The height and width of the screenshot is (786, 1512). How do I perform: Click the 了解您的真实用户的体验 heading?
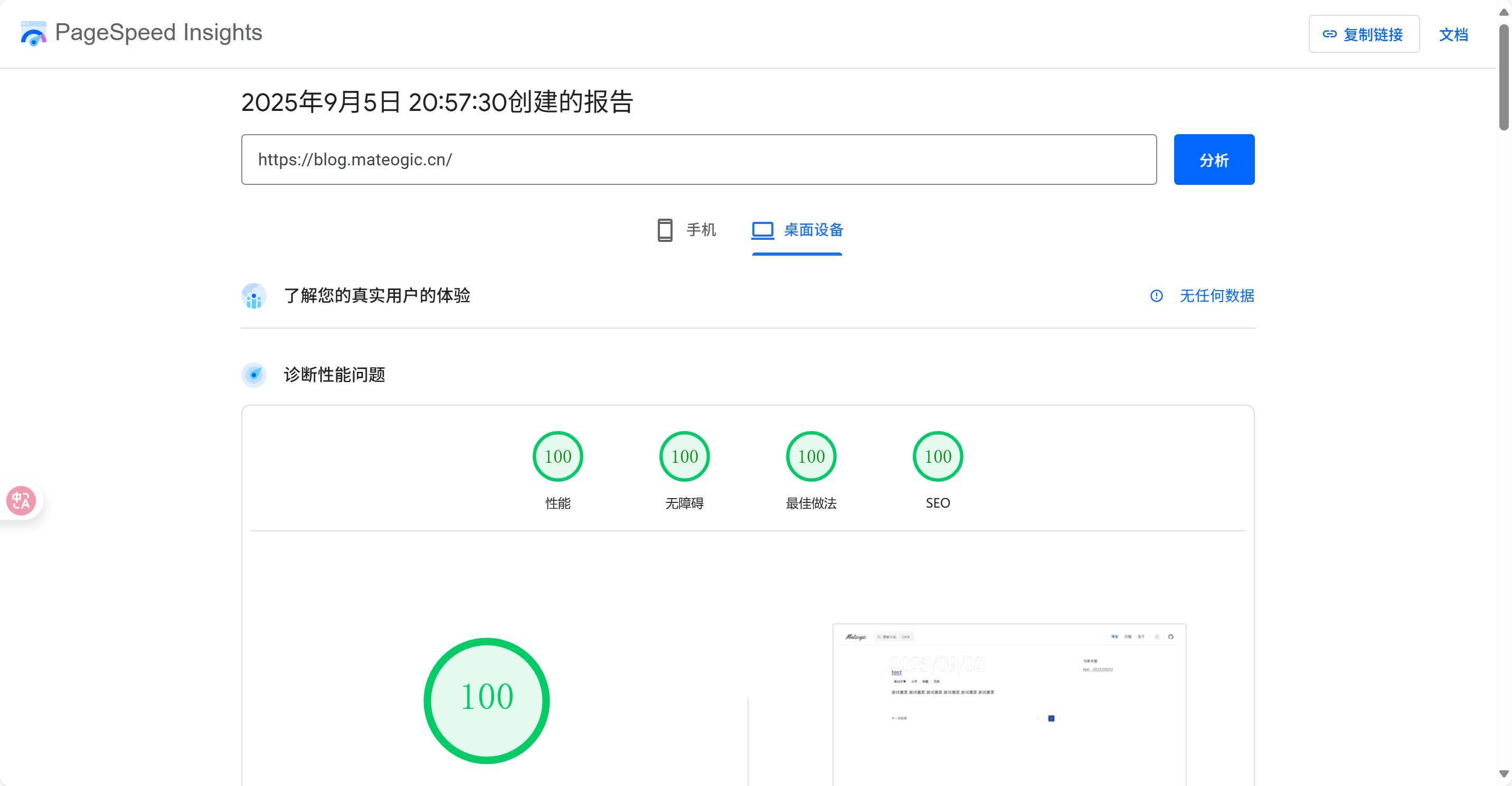click(x=377, y=295)
